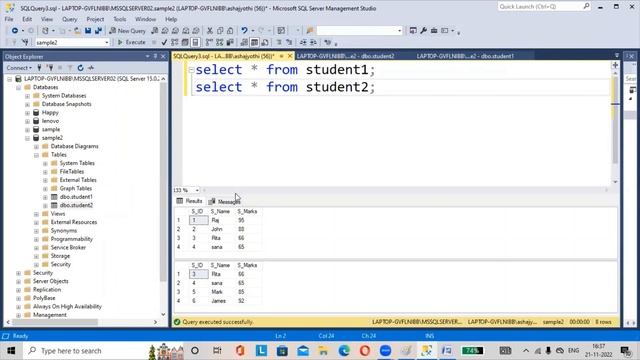Click the Comment out selected lines icon
This screenshot has width=640, height=360.
coord(279,42)
